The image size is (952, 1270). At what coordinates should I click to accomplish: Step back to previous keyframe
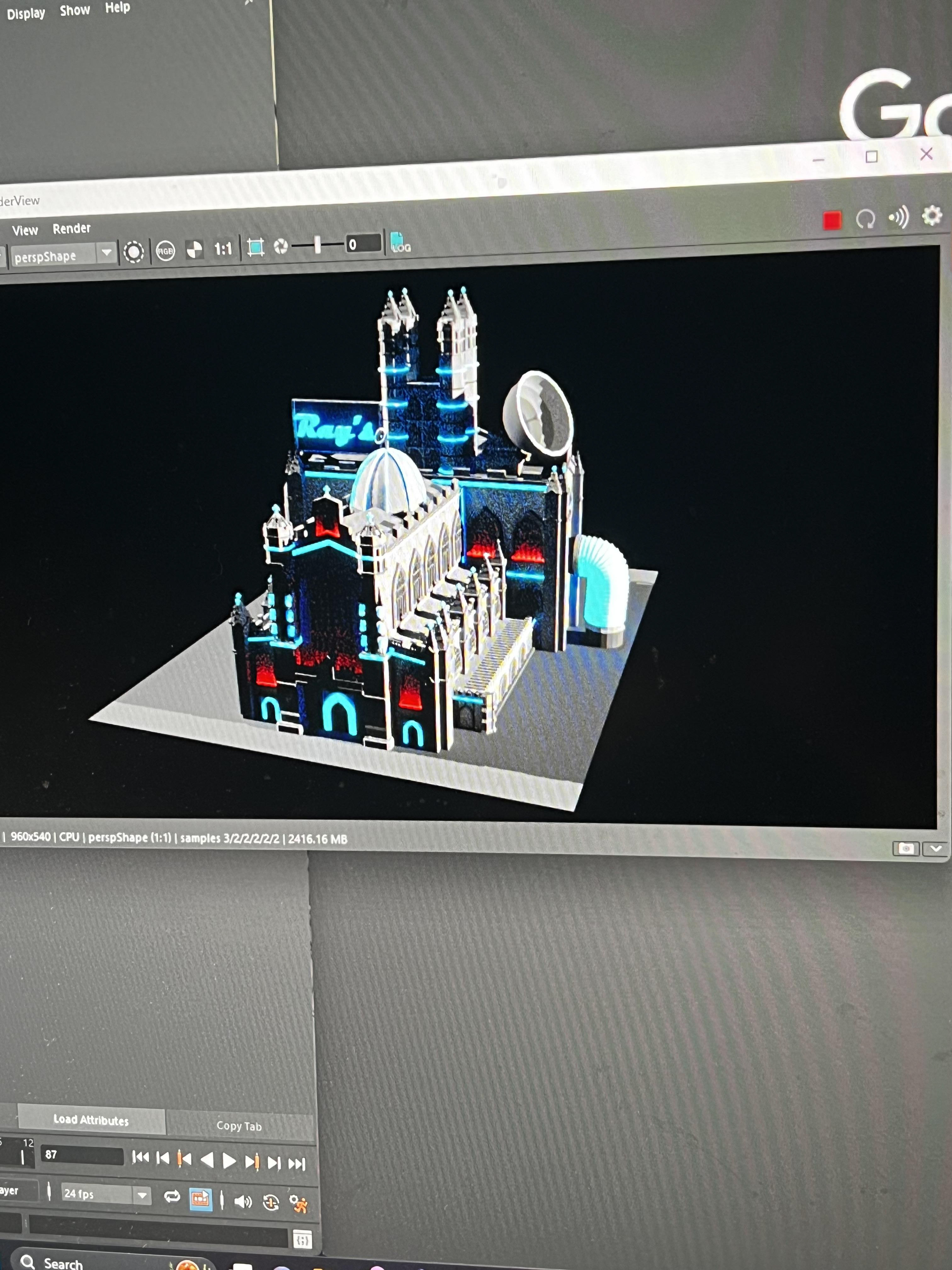(x=184, y=1158)
